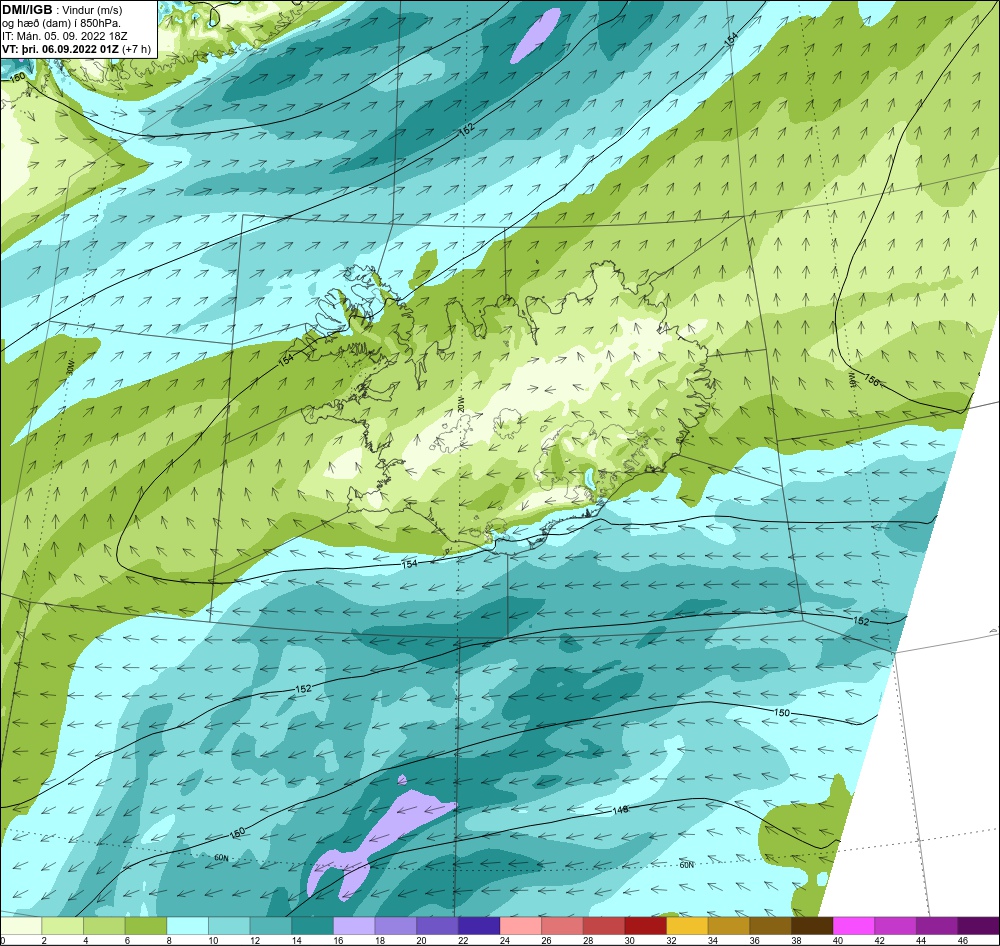Click the 30W meridian label
Screen dimensions: 1000x946
click(70, 367)
